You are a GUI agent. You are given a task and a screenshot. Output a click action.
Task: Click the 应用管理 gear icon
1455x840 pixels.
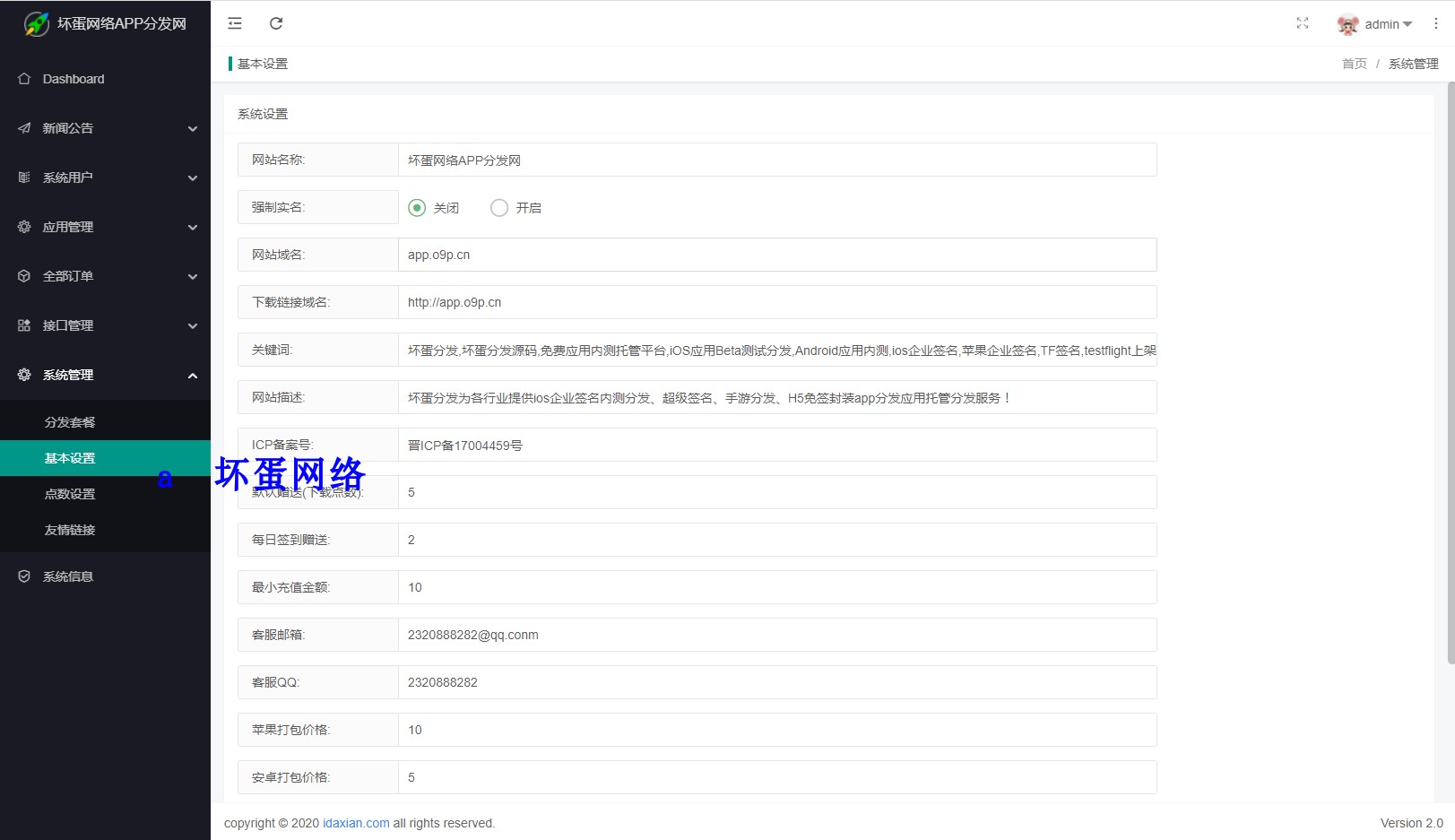pos(24,227)
